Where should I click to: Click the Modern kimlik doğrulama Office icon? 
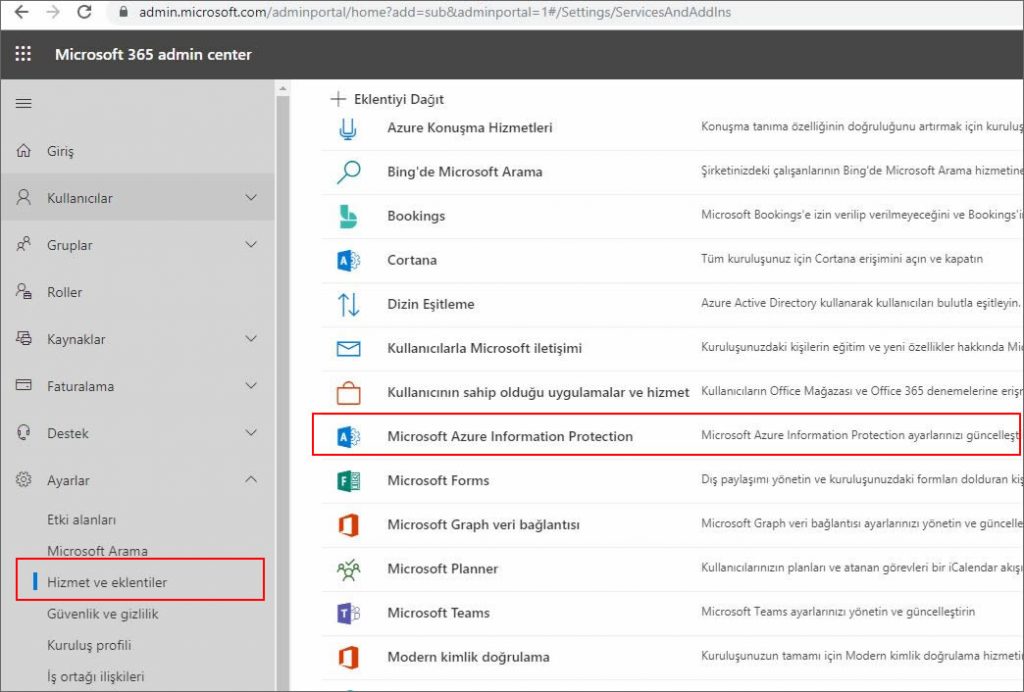click(x=348, y=657)
